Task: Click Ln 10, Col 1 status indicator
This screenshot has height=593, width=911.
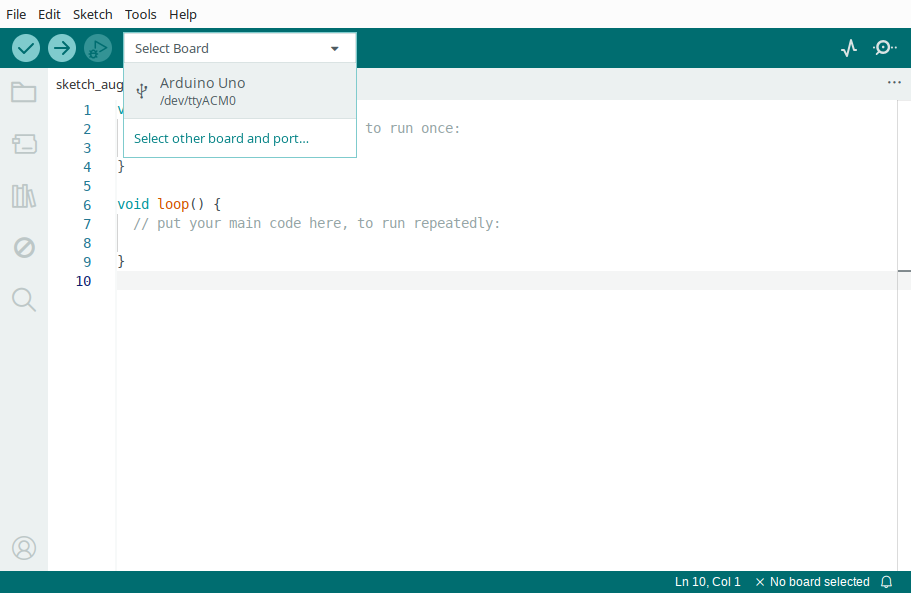Action: coord(708,582)
